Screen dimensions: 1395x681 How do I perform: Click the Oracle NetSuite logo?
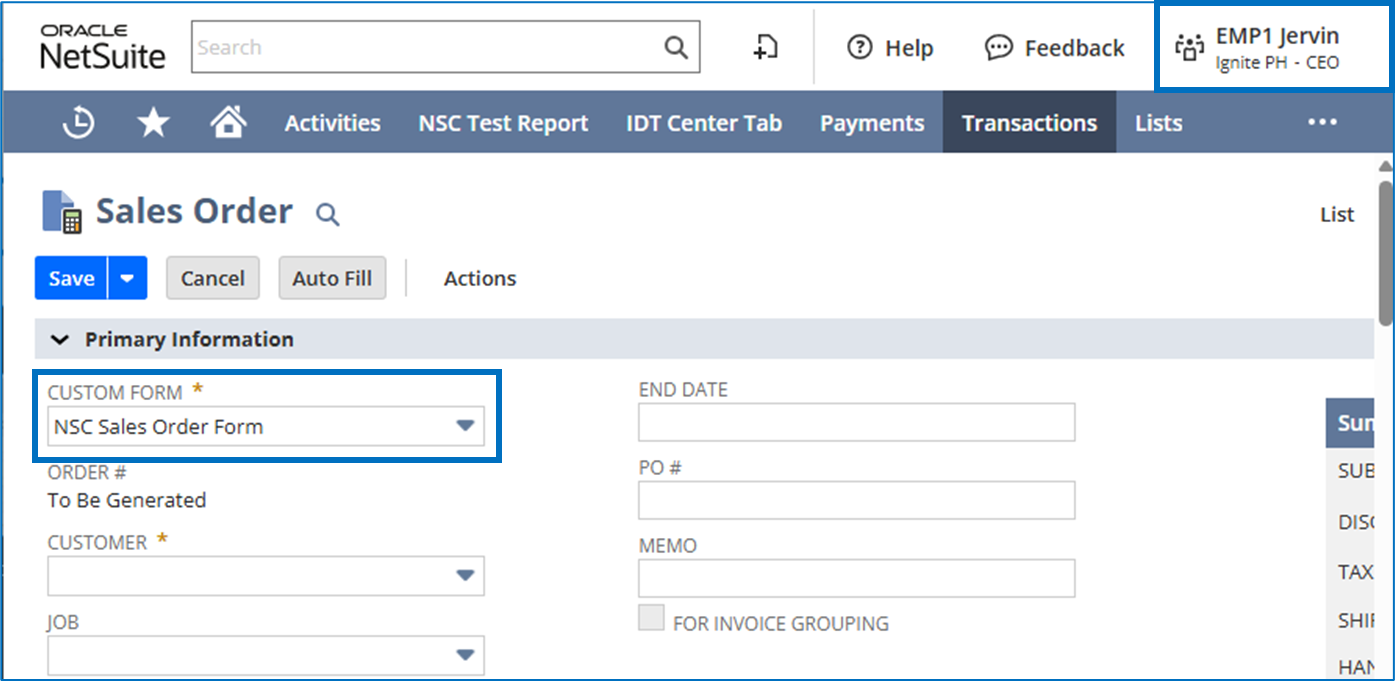tap(103, 48)
